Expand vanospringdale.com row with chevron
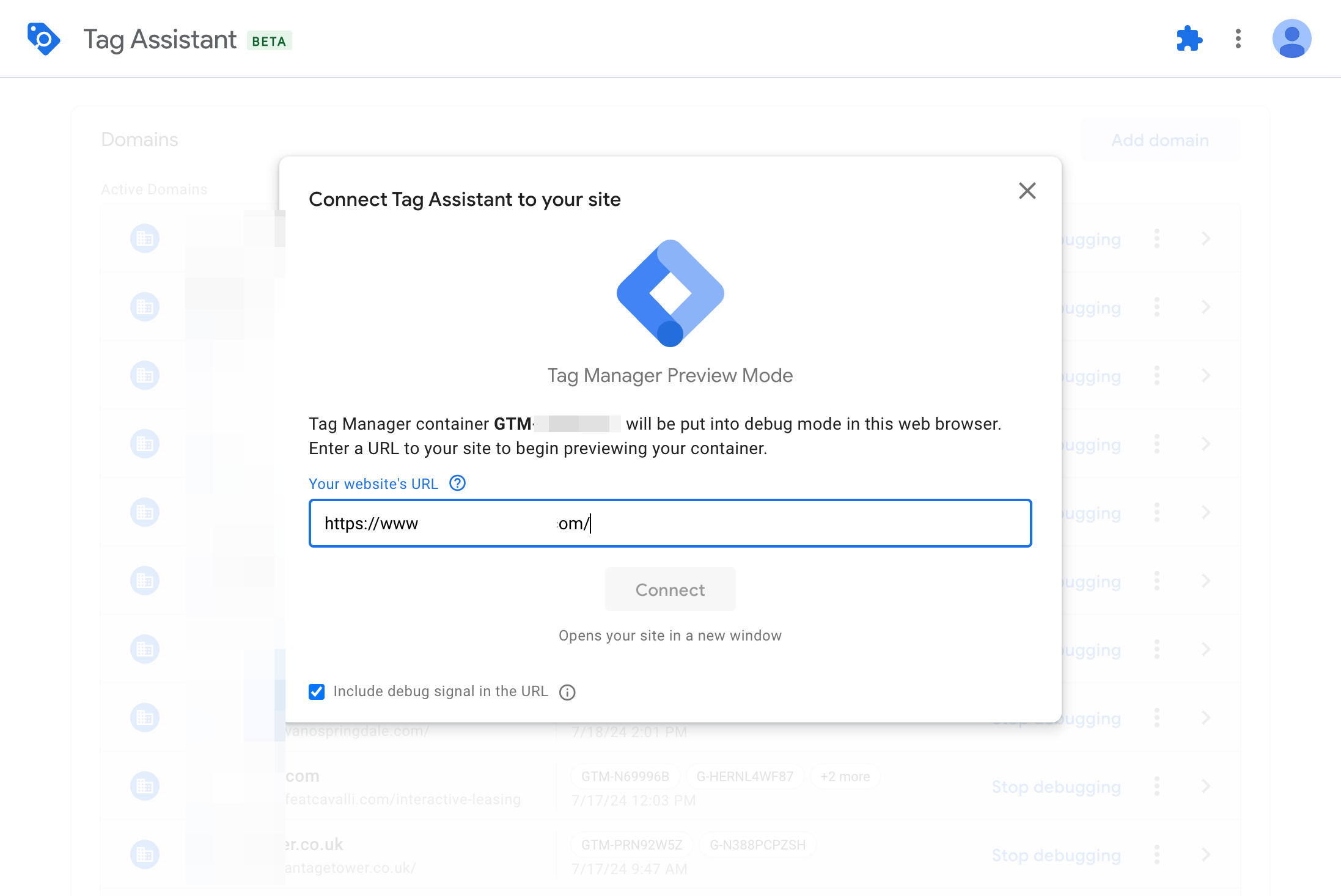Screen dimensions: 1341x896 (1206, 718)
